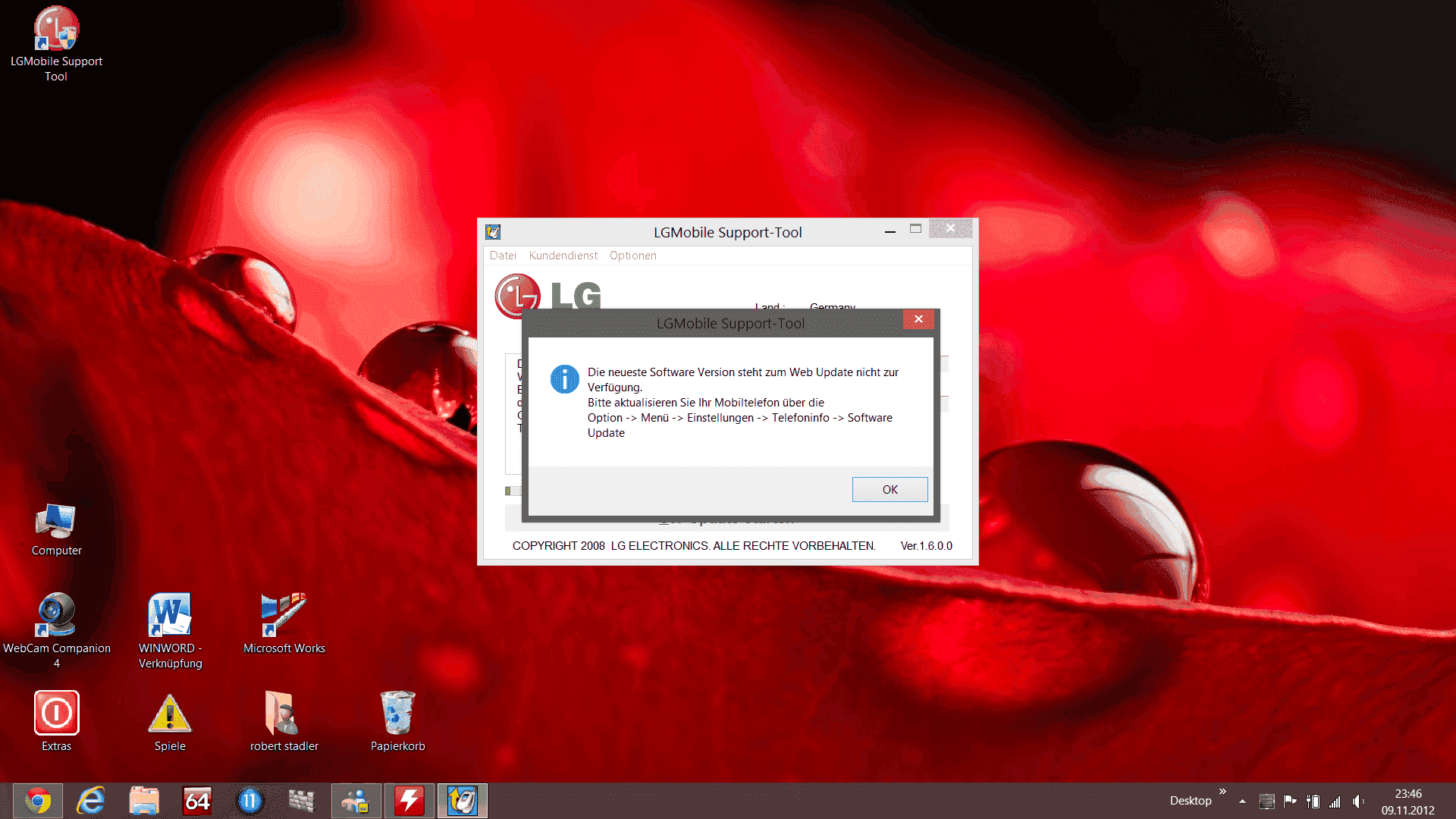1456x819 pixels.
Task: Select the WebCam Companion 4 desktop icon
Action: pos(57,630)
